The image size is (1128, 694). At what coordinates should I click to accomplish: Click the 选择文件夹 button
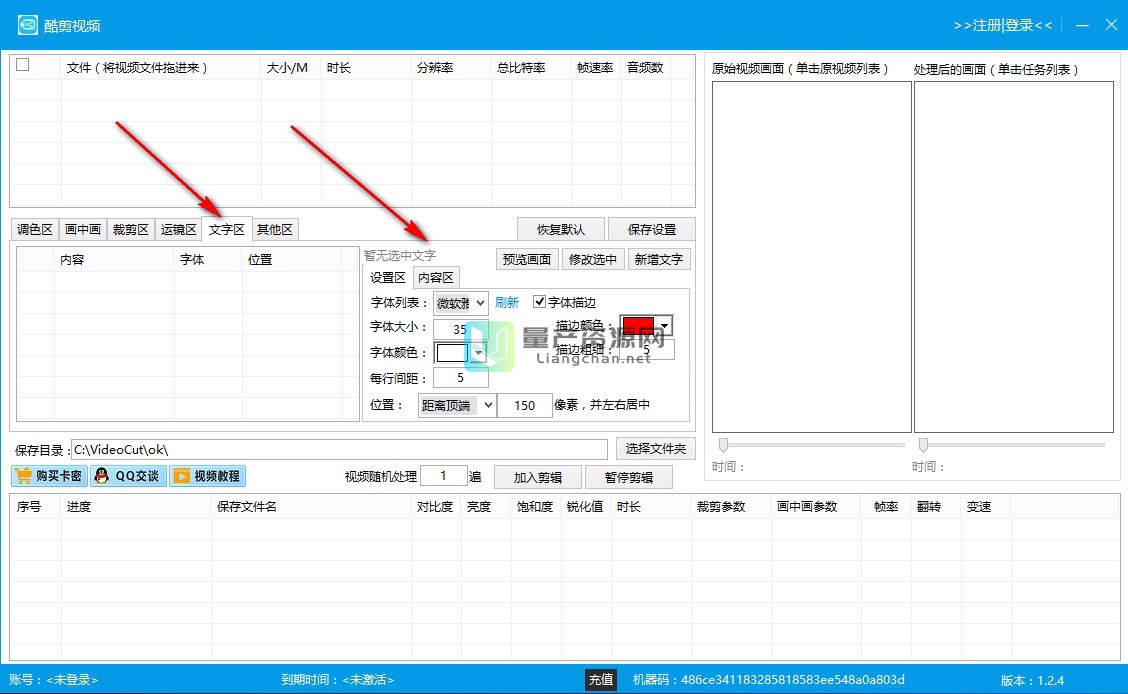655,449
